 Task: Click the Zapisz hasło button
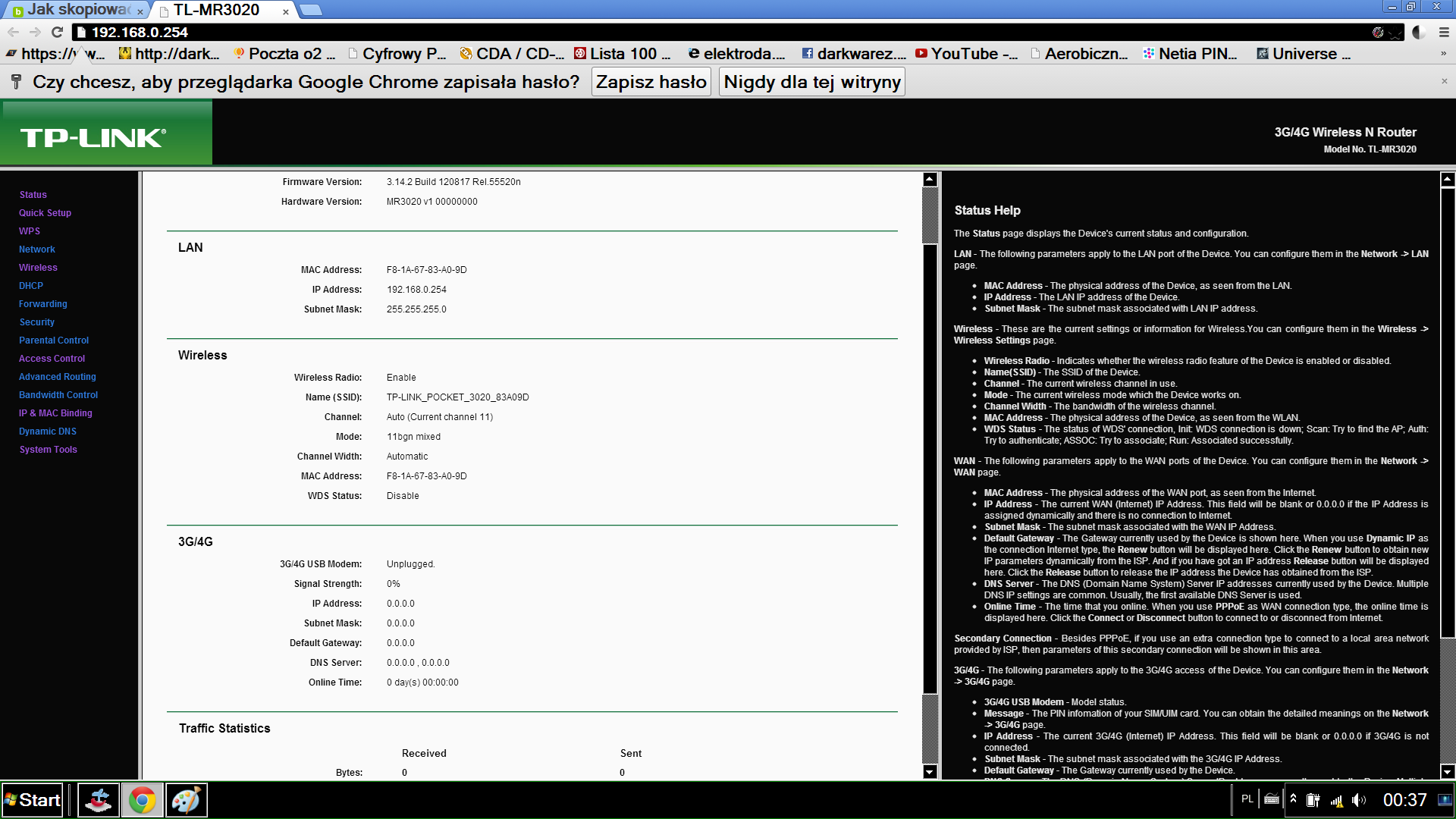click(651, 82)
